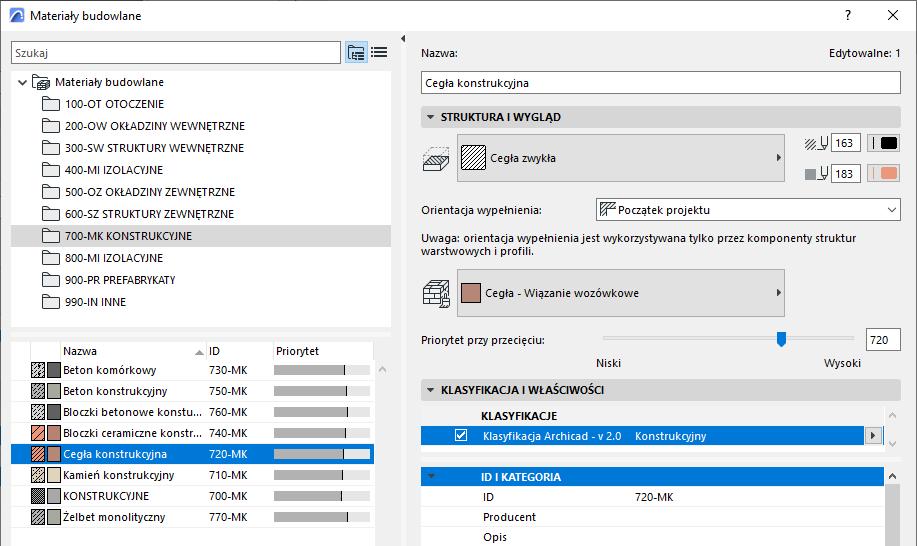Switch to flat list view icon
This screenshot has height=546, width=917.
coord(379,53)
